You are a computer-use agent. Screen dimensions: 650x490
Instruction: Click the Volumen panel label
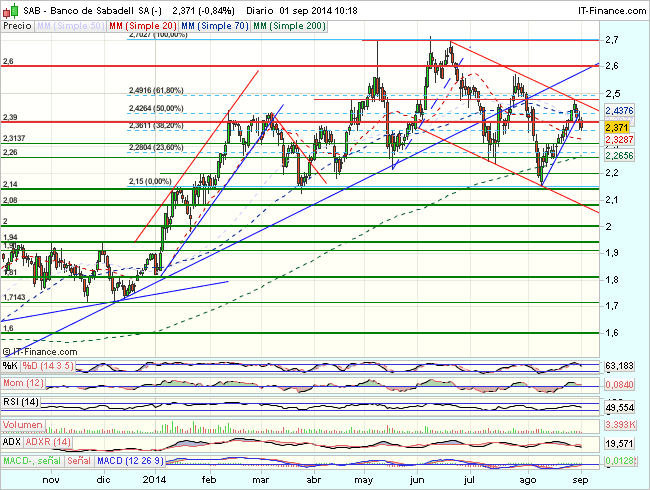(22, 424)
